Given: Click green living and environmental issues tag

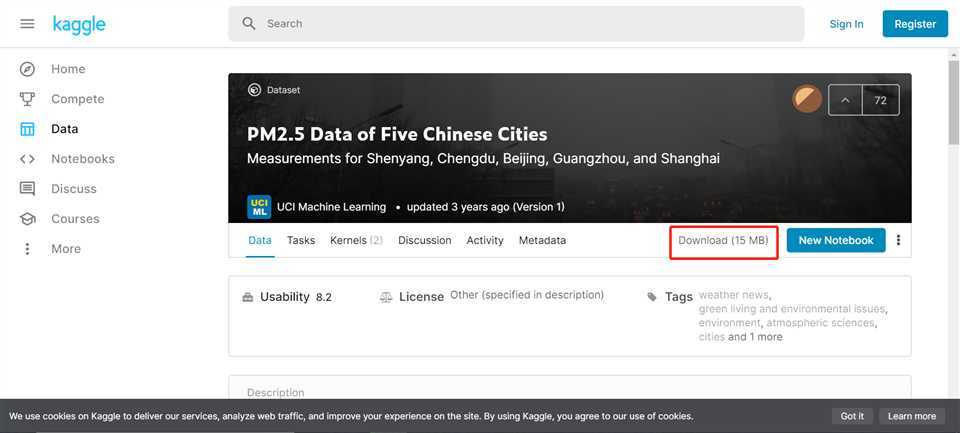Looking at the screenshot, I should 792,309.
